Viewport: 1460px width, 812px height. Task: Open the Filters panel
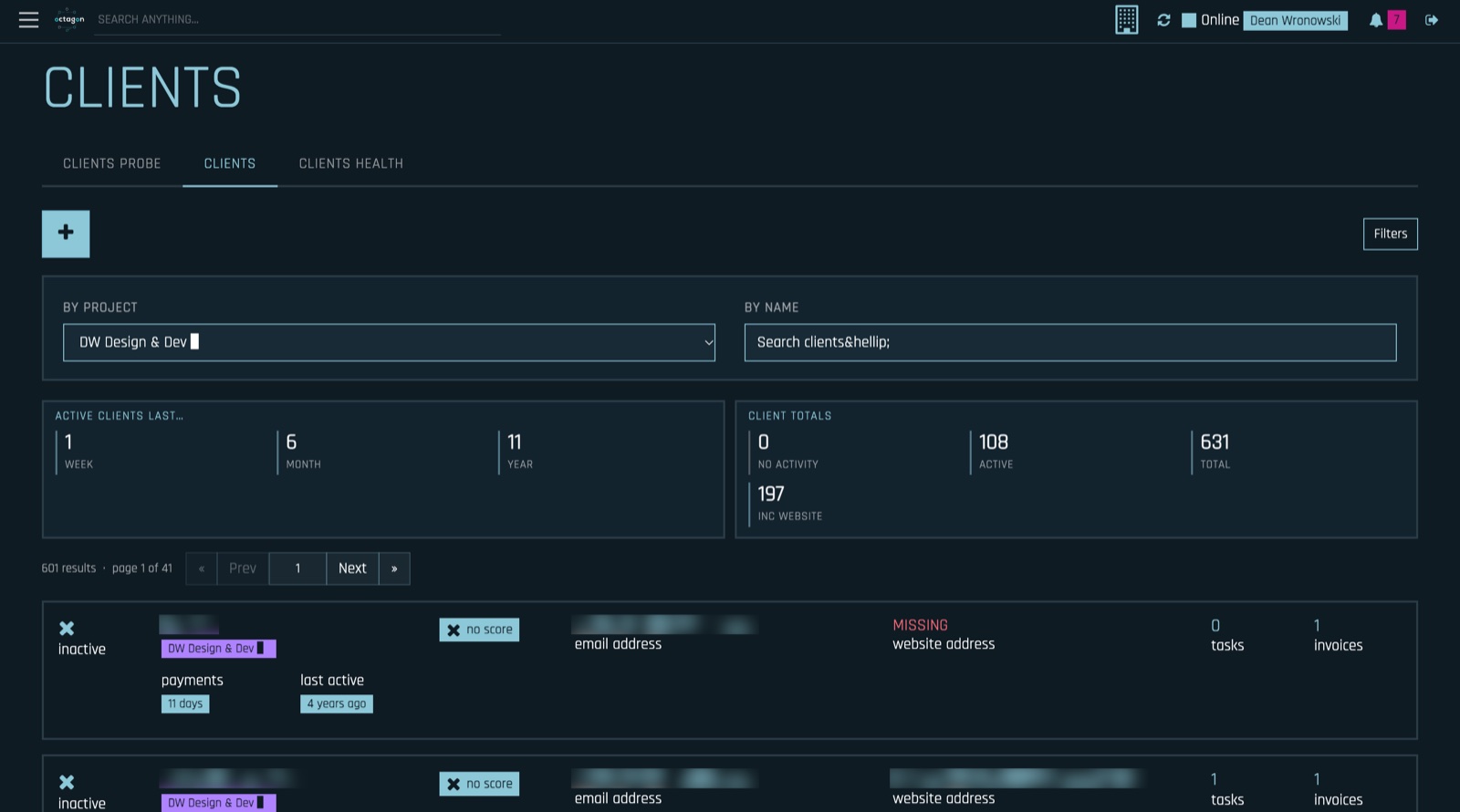[1391, 234]
